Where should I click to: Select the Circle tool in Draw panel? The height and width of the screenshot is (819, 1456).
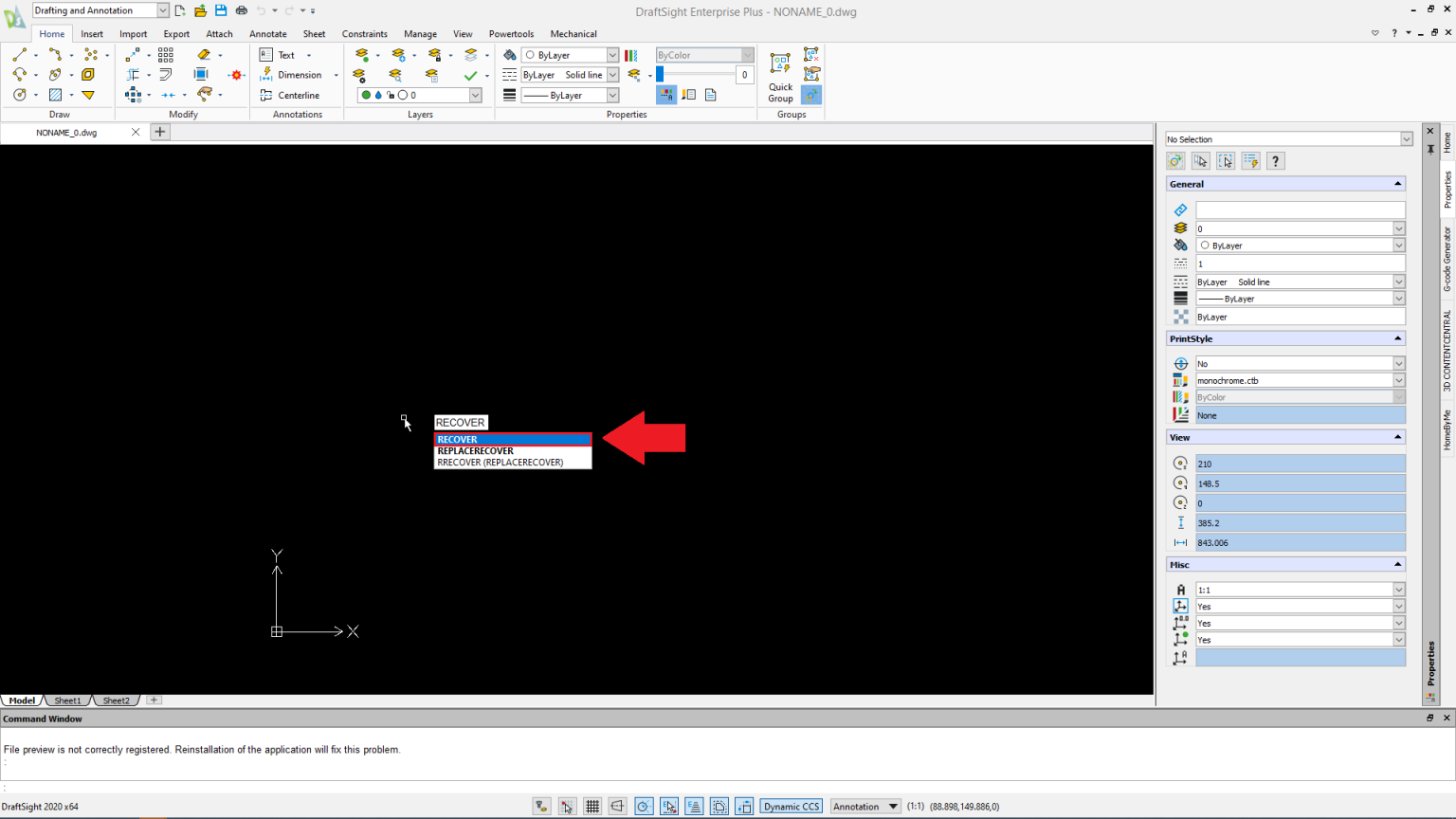coord(19,94)
